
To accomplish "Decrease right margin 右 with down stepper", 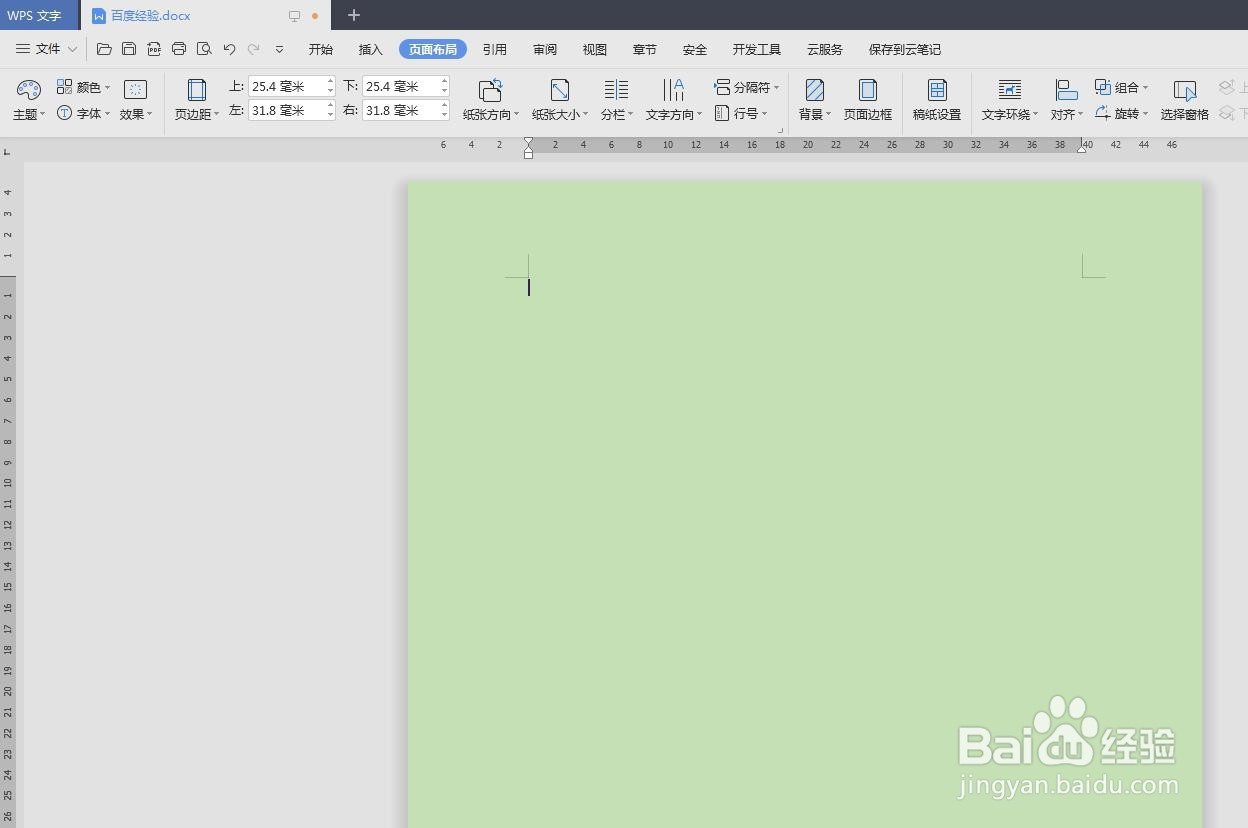I will click(444, 115).
